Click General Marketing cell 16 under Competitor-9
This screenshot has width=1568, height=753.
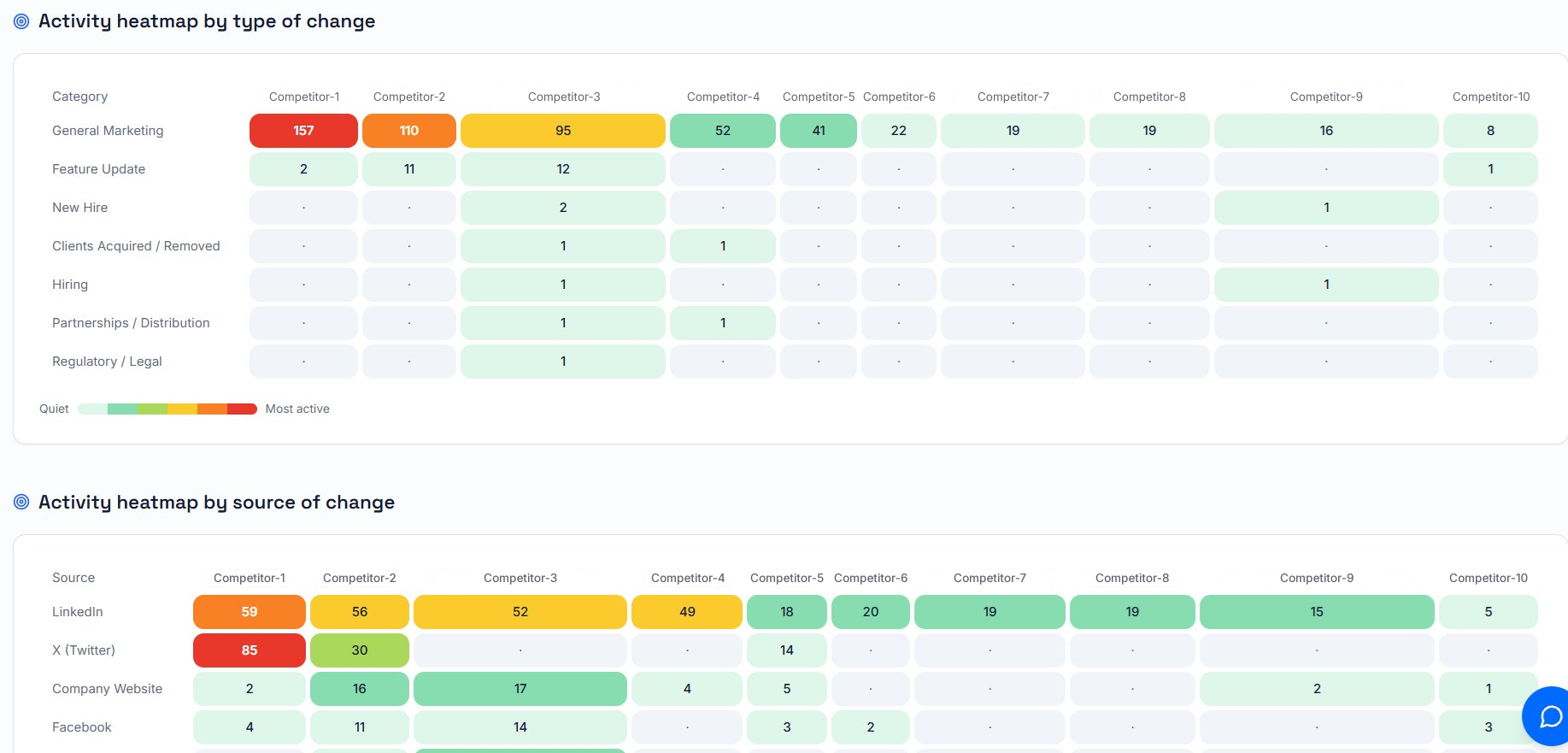(1326, 131)
